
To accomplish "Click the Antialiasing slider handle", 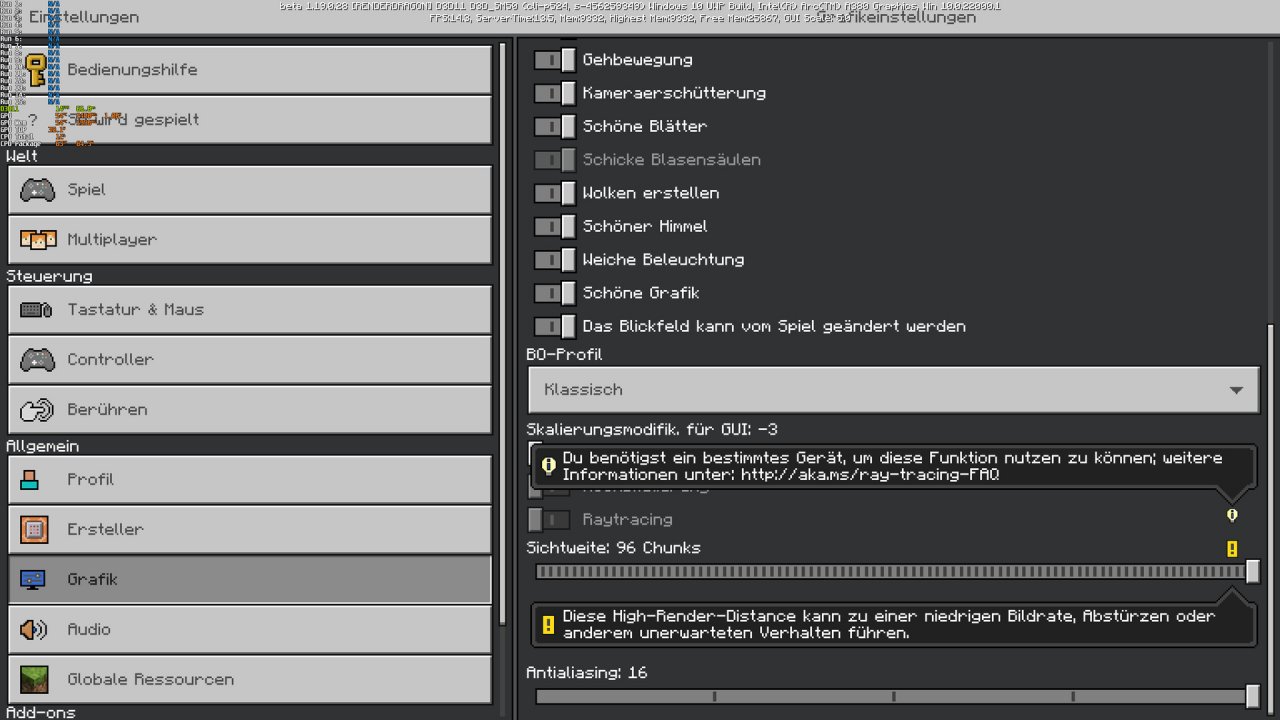I will click(x=1252, y=696).
